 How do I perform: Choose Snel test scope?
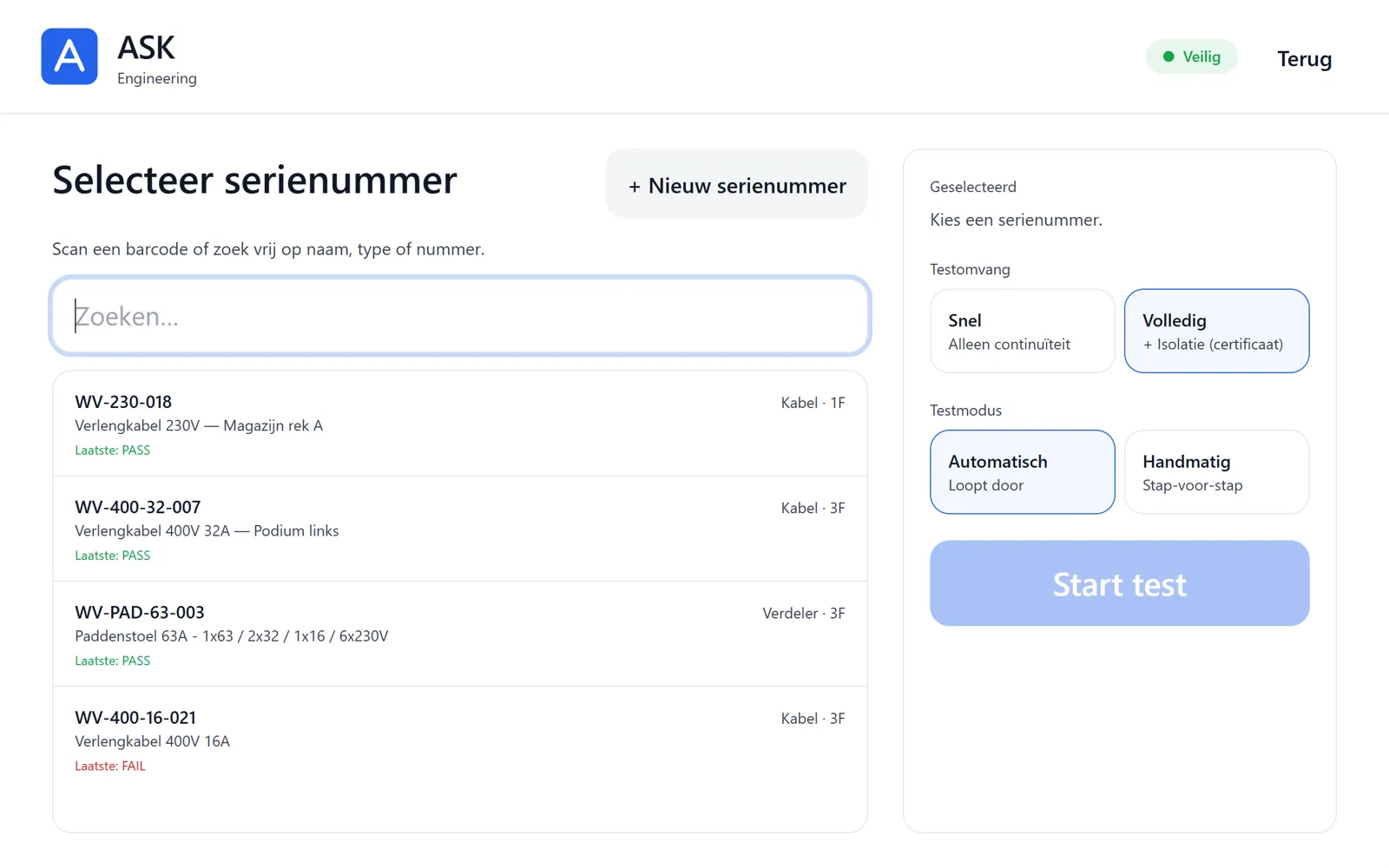[x=1022, y=331]
